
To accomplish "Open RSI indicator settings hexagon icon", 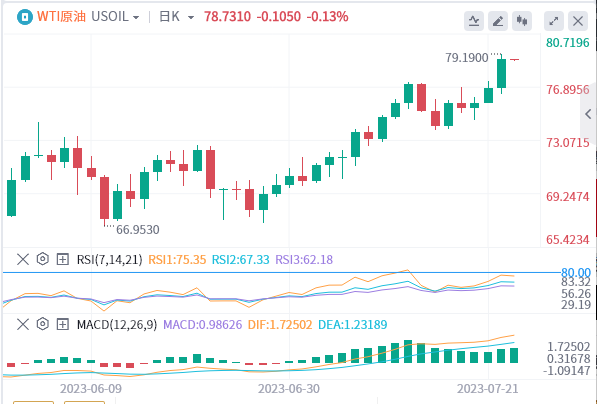I will point(43,259).
